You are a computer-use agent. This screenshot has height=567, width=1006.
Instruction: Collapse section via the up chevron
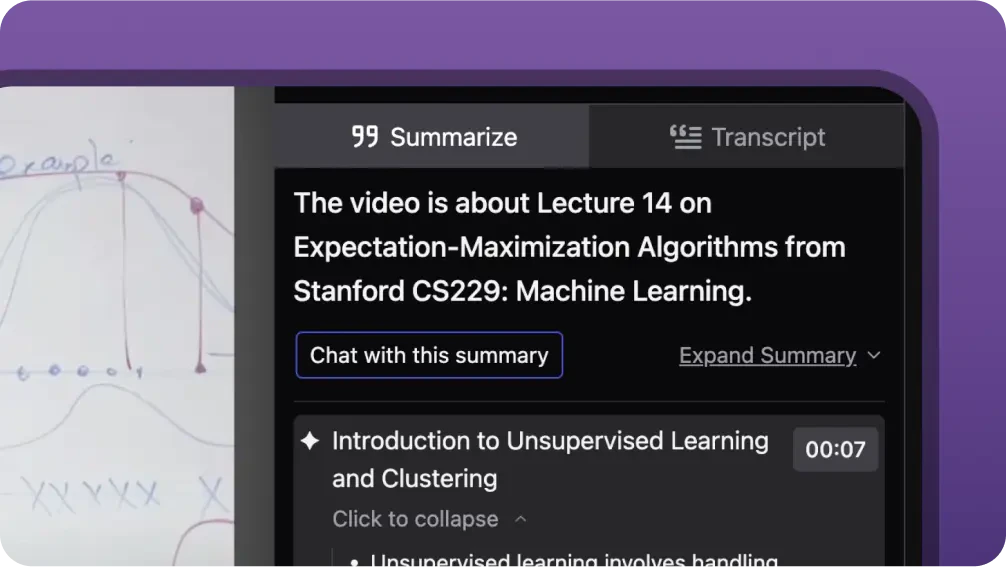(520, 519)
